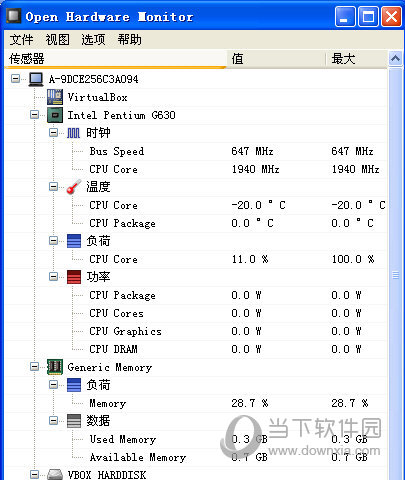Screen dimensions: 405x480
Task: Select CPU Core under 温度
Action: coord(196,205)
